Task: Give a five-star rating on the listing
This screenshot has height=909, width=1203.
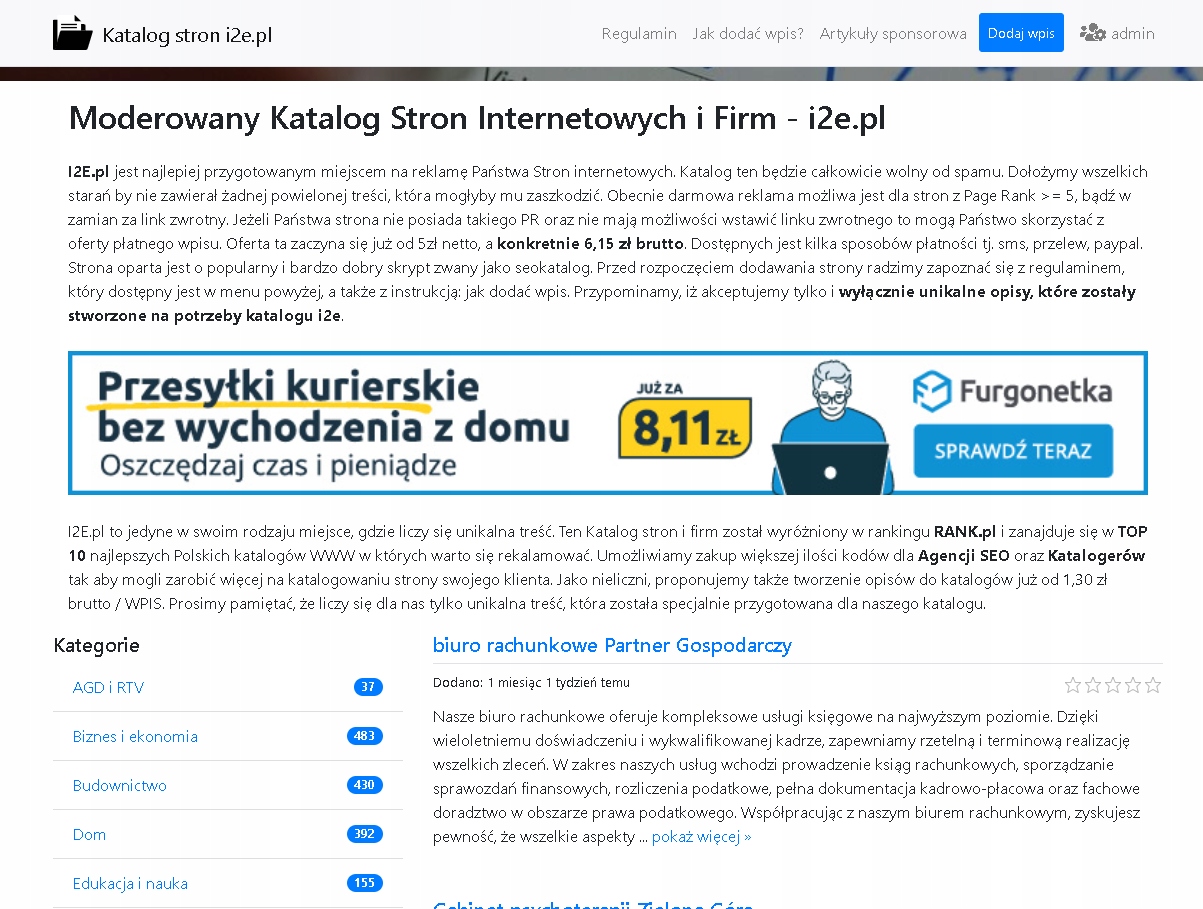Action: pyautogui.click(x=1154, y=685)
